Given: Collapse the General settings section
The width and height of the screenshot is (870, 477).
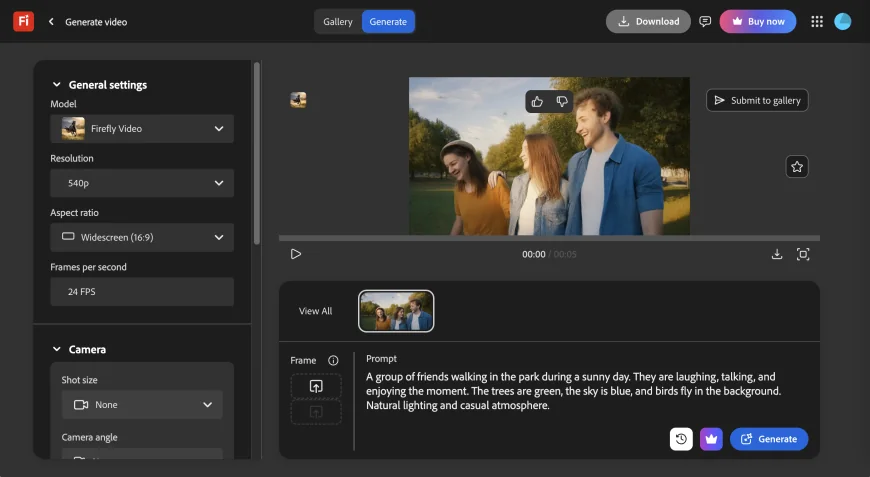Looking at the screenshot, I should [x=56, y=85].
